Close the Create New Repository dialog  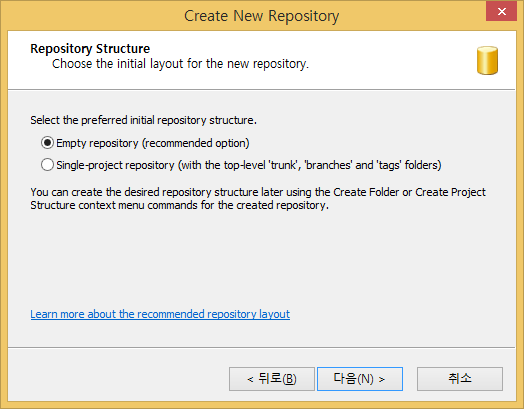click(501, 11)
